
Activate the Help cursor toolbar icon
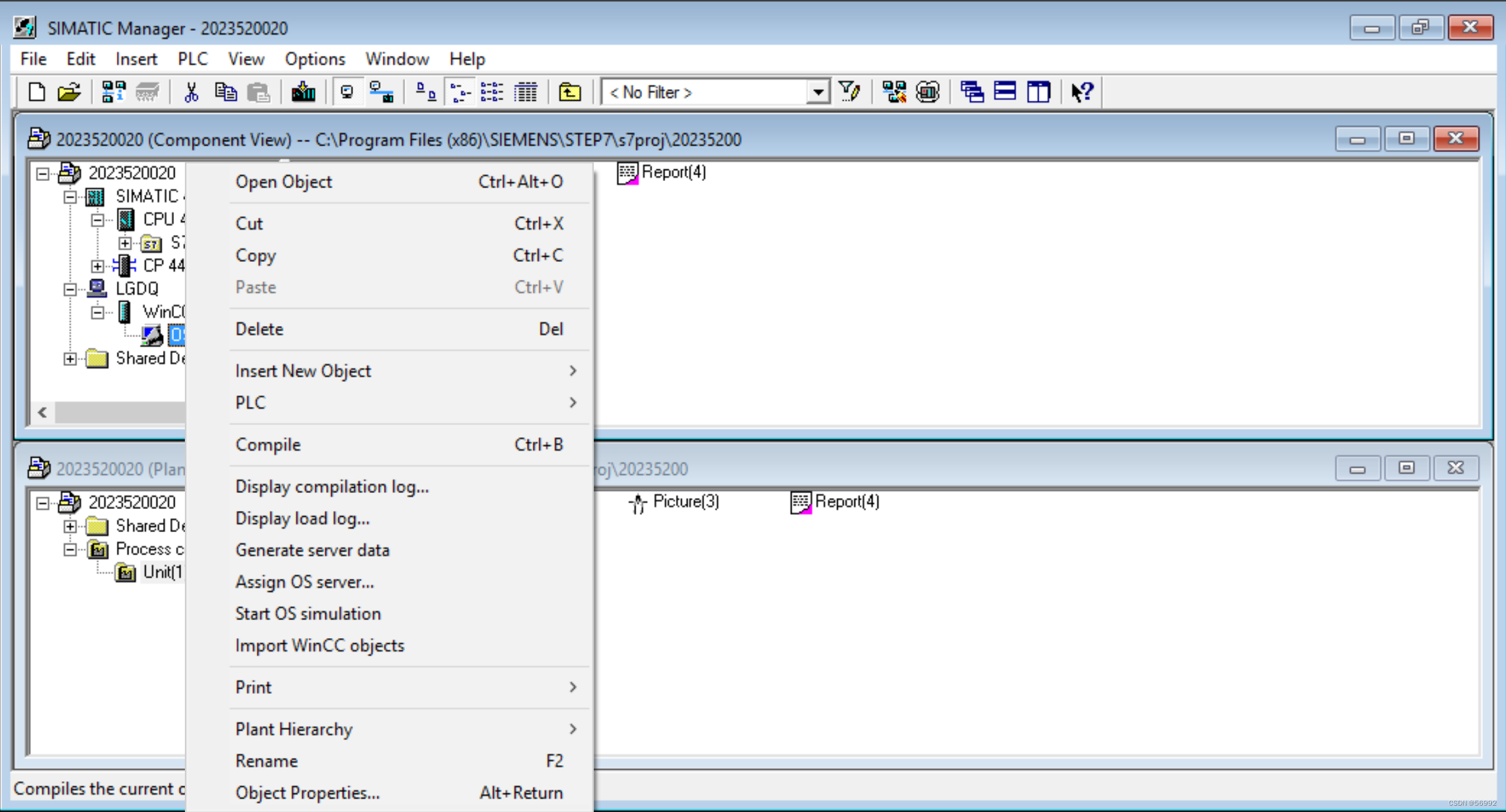pos(1081,91)
